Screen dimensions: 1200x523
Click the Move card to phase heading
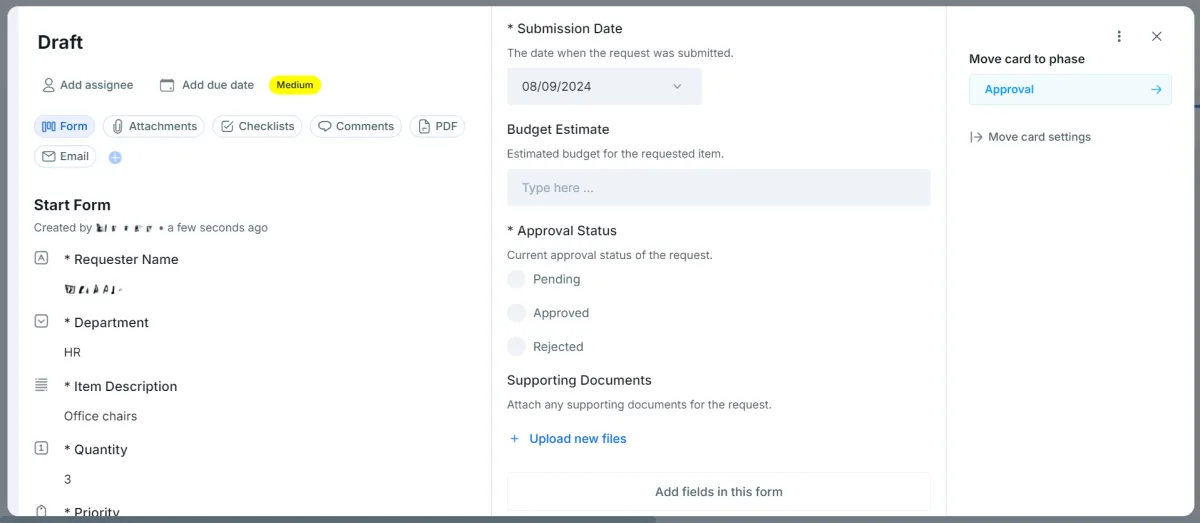tap(1027, 59)
